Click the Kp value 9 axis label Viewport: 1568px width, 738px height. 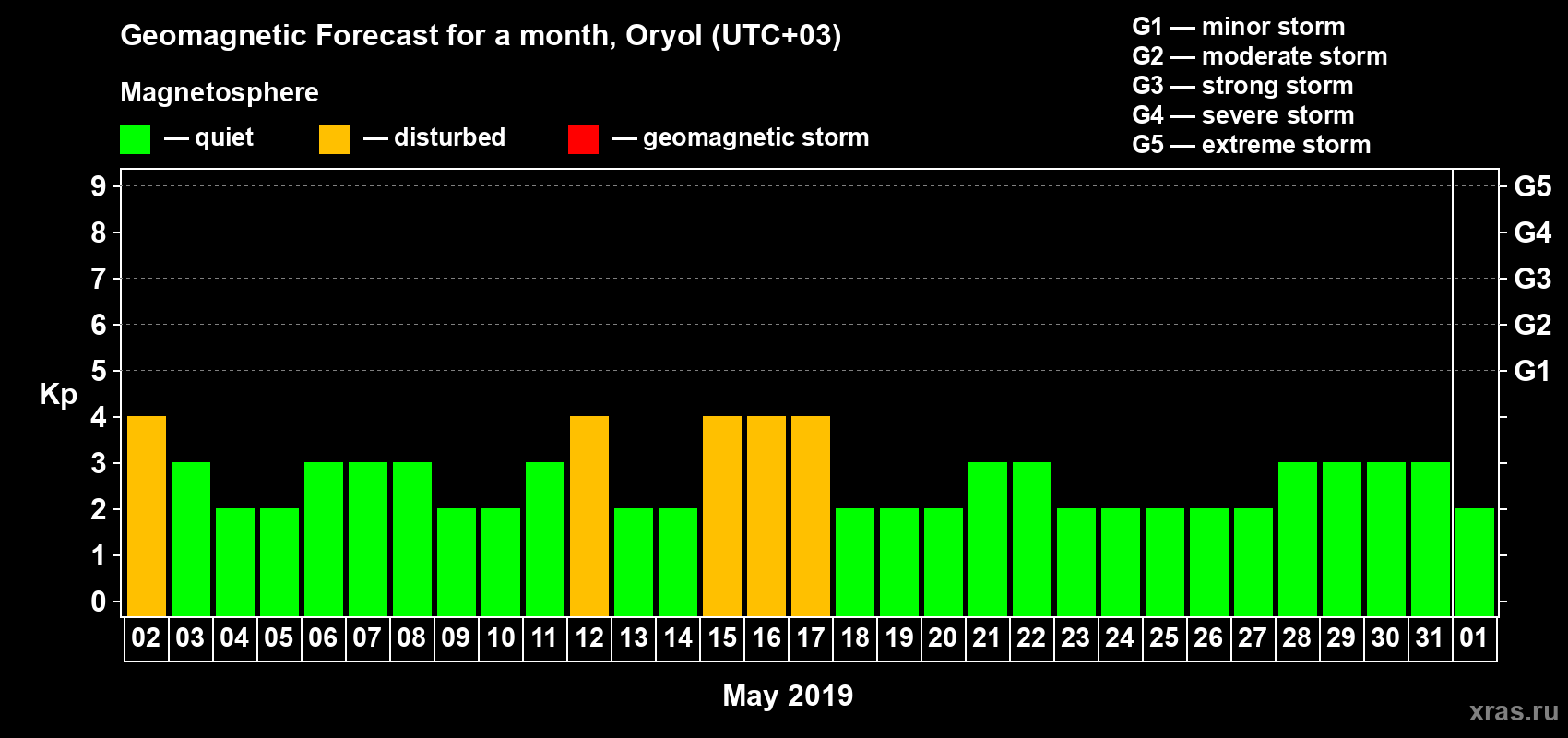99,186
